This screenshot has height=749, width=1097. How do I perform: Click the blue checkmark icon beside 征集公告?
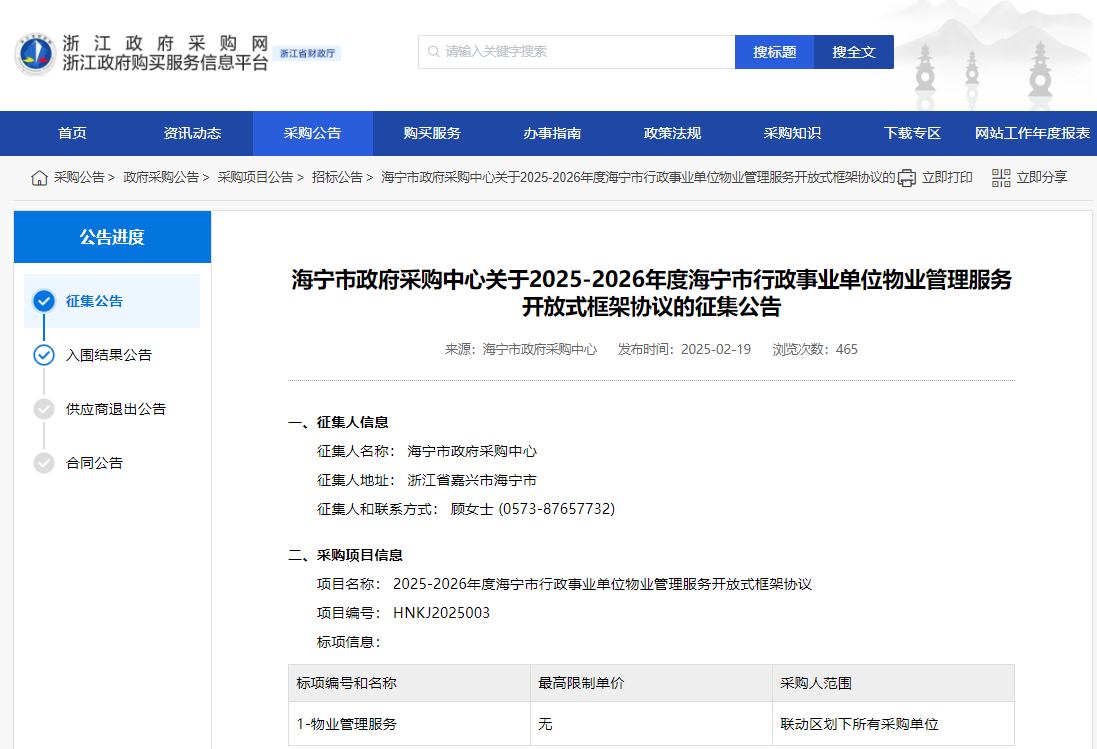pyautogui.click(x=43, y=301)
